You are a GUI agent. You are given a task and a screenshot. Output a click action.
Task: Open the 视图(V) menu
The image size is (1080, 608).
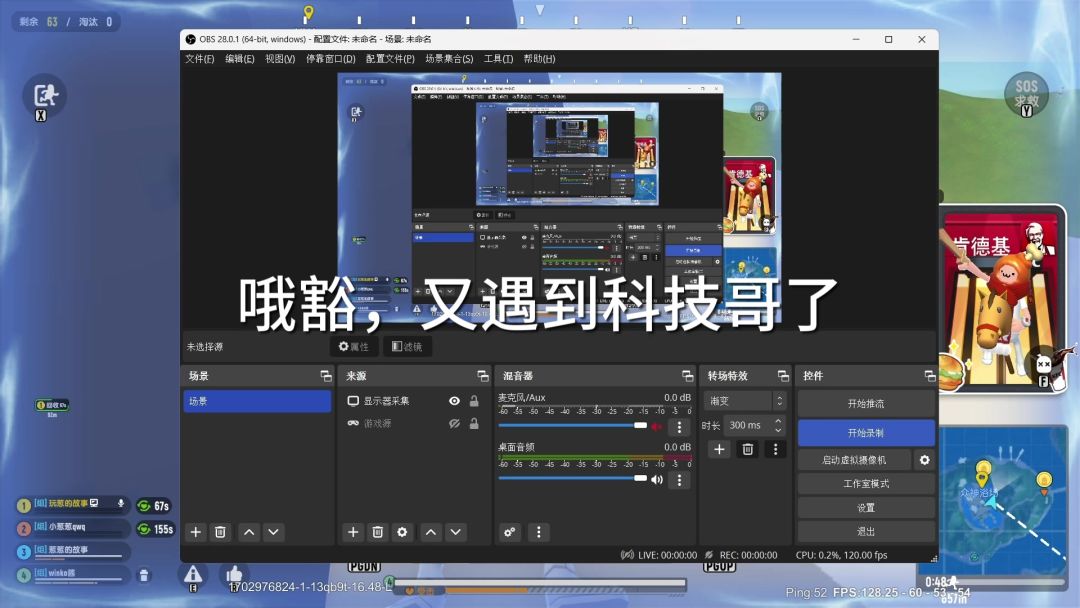[280, 59]
